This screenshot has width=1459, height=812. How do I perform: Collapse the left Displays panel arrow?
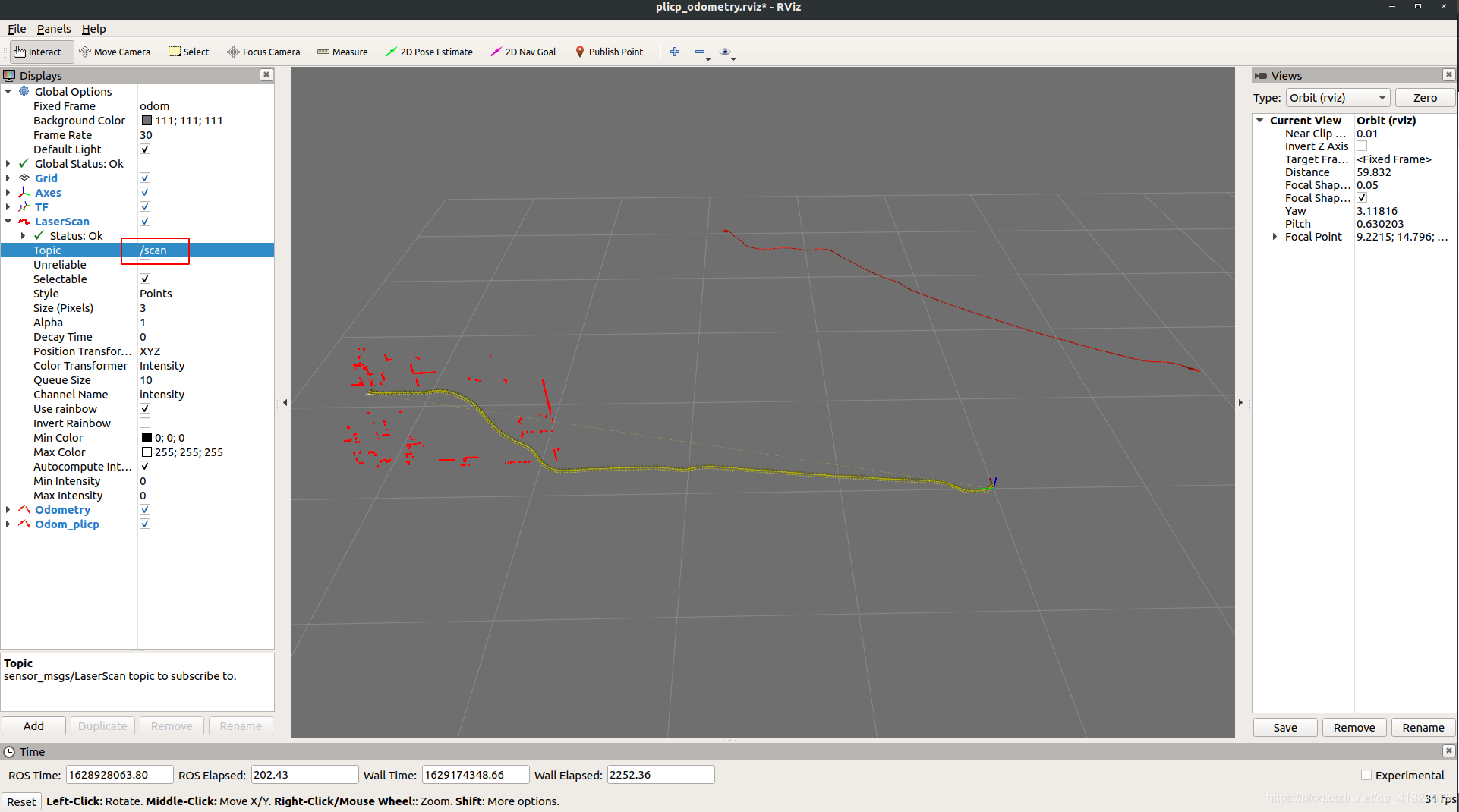coord(285,403)
